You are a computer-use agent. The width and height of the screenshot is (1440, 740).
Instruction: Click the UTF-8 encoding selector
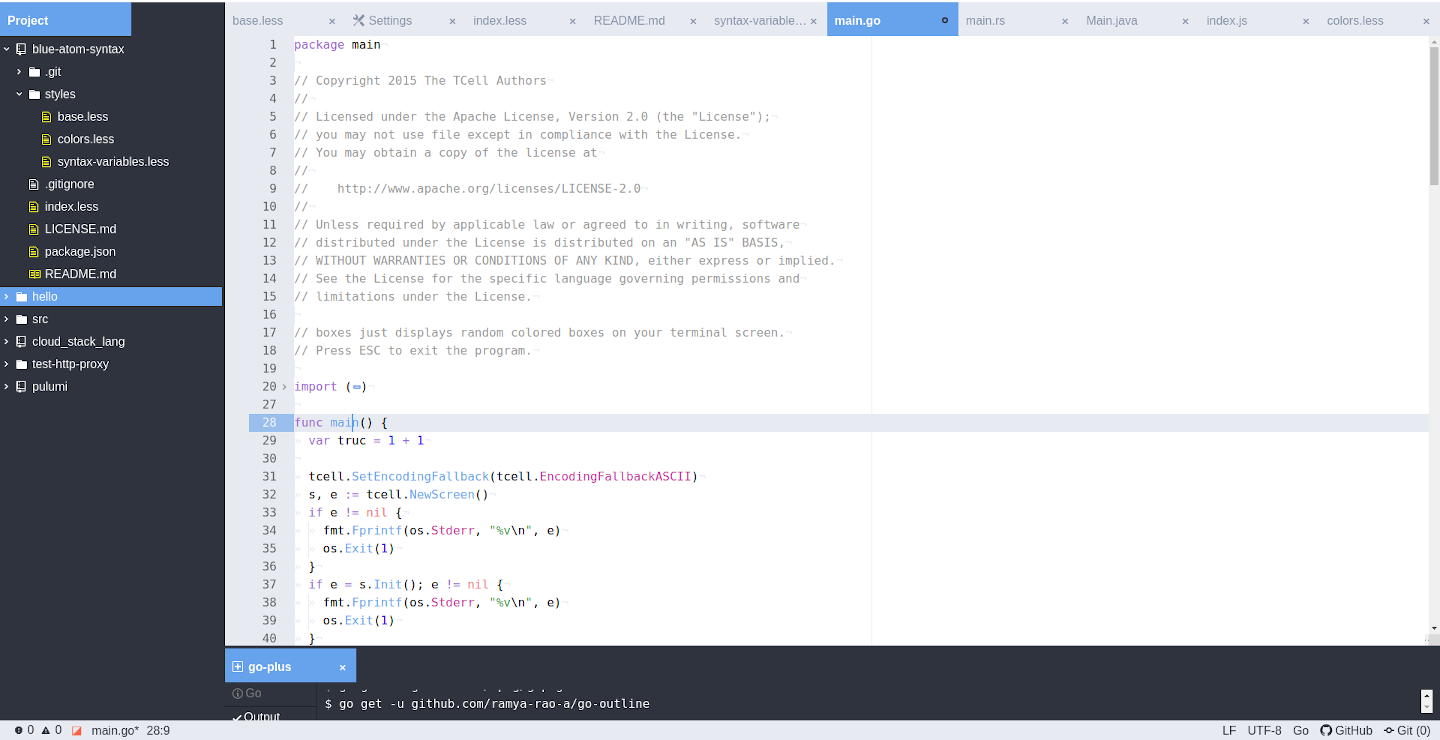(x=1264, y=731)
